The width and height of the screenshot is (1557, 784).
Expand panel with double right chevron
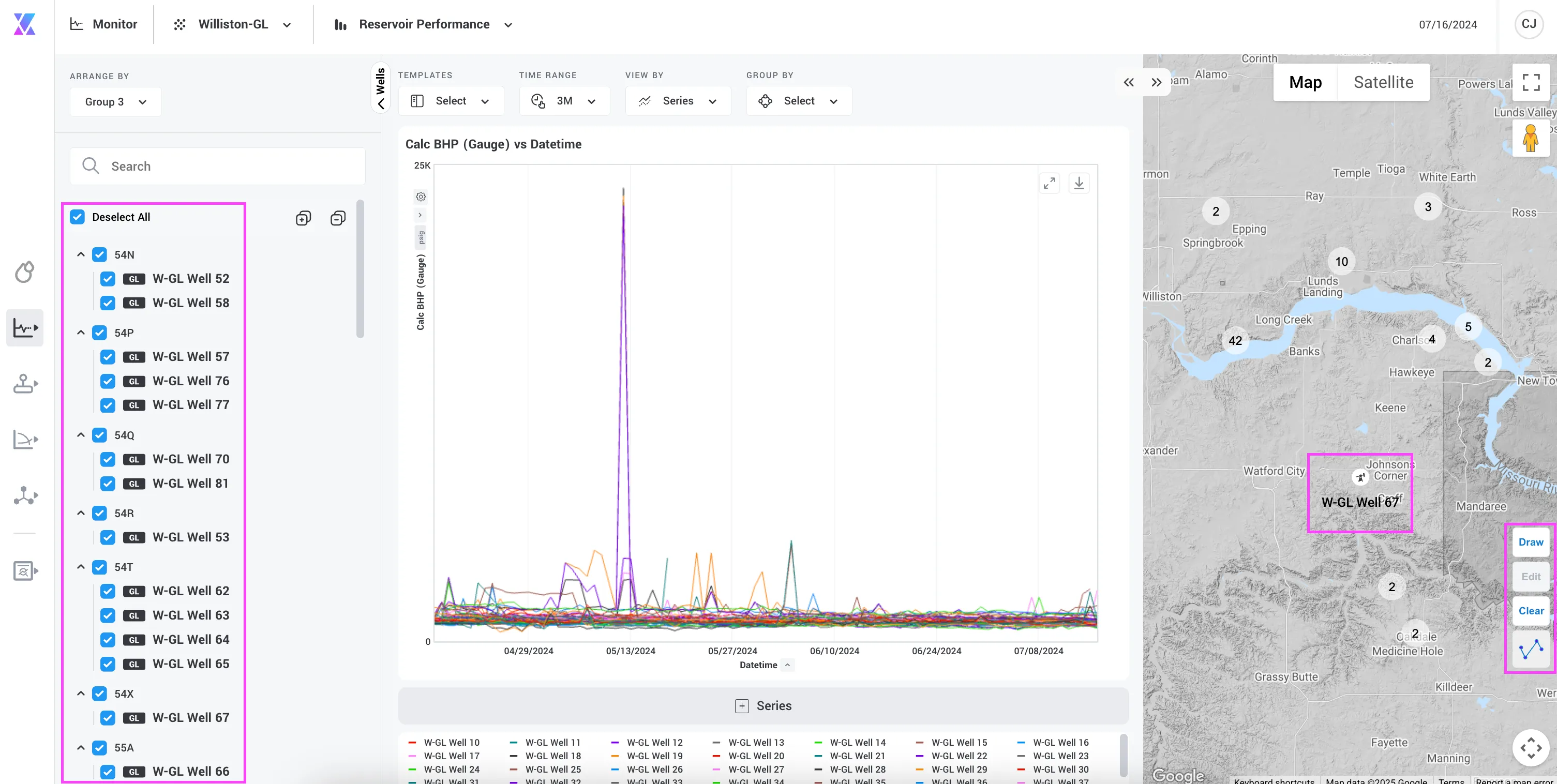click(1156, 83)
